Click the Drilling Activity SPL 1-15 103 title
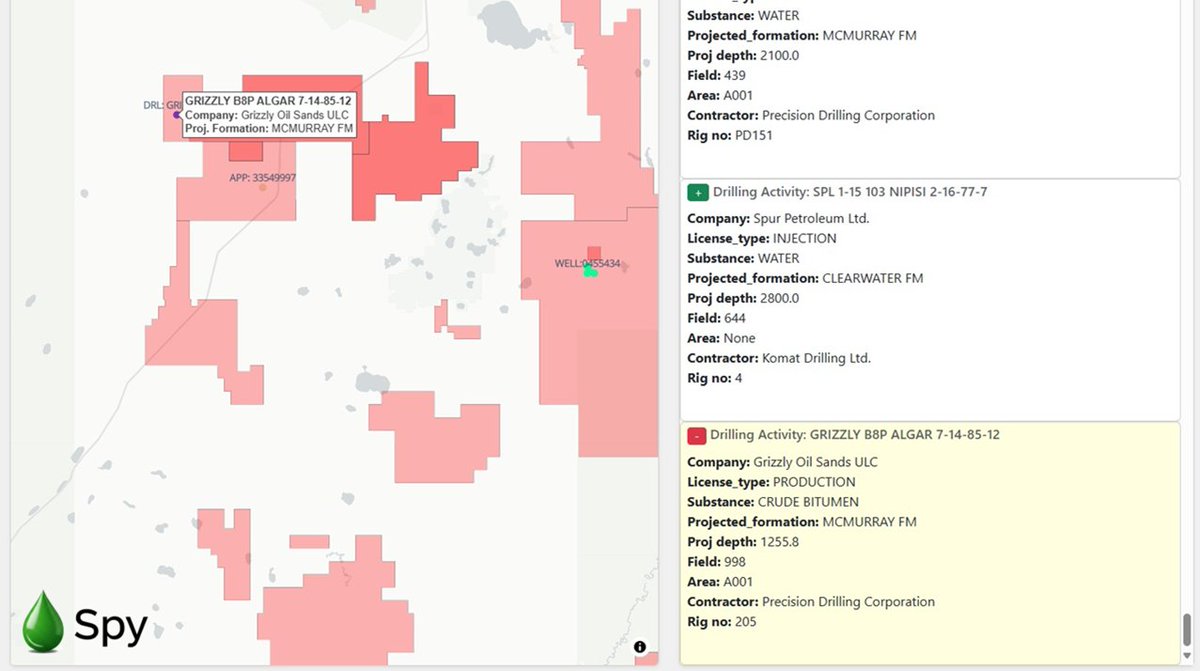 850,191
